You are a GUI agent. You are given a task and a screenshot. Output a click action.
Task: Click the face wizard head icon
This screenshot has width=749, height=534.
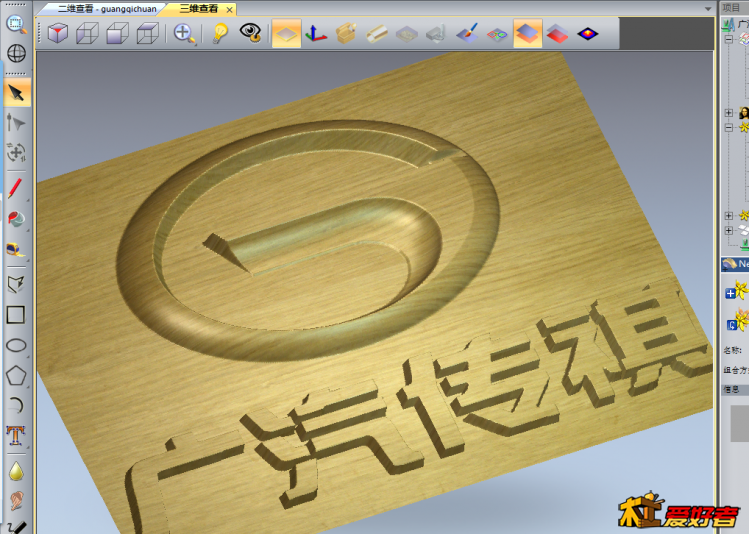[x=16, y=501]
